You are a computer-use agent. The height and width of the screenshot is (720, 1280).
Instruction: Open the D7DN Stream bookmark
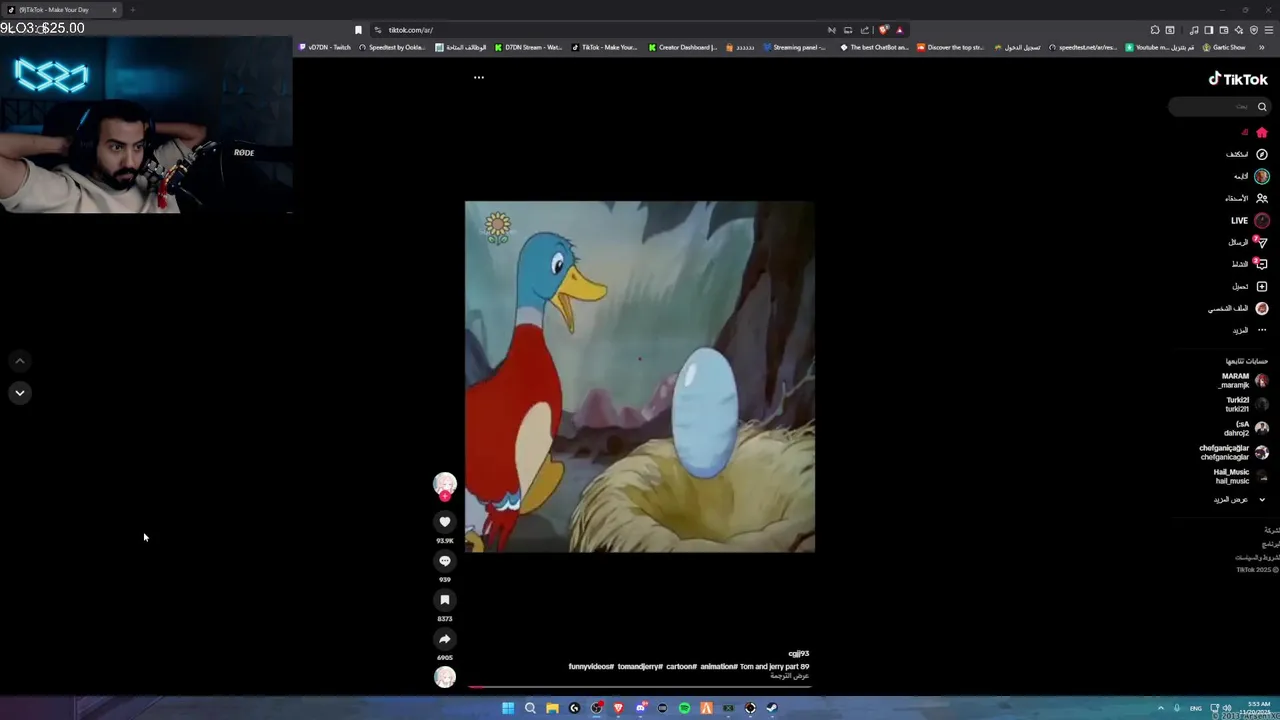[x=530, y=47]
